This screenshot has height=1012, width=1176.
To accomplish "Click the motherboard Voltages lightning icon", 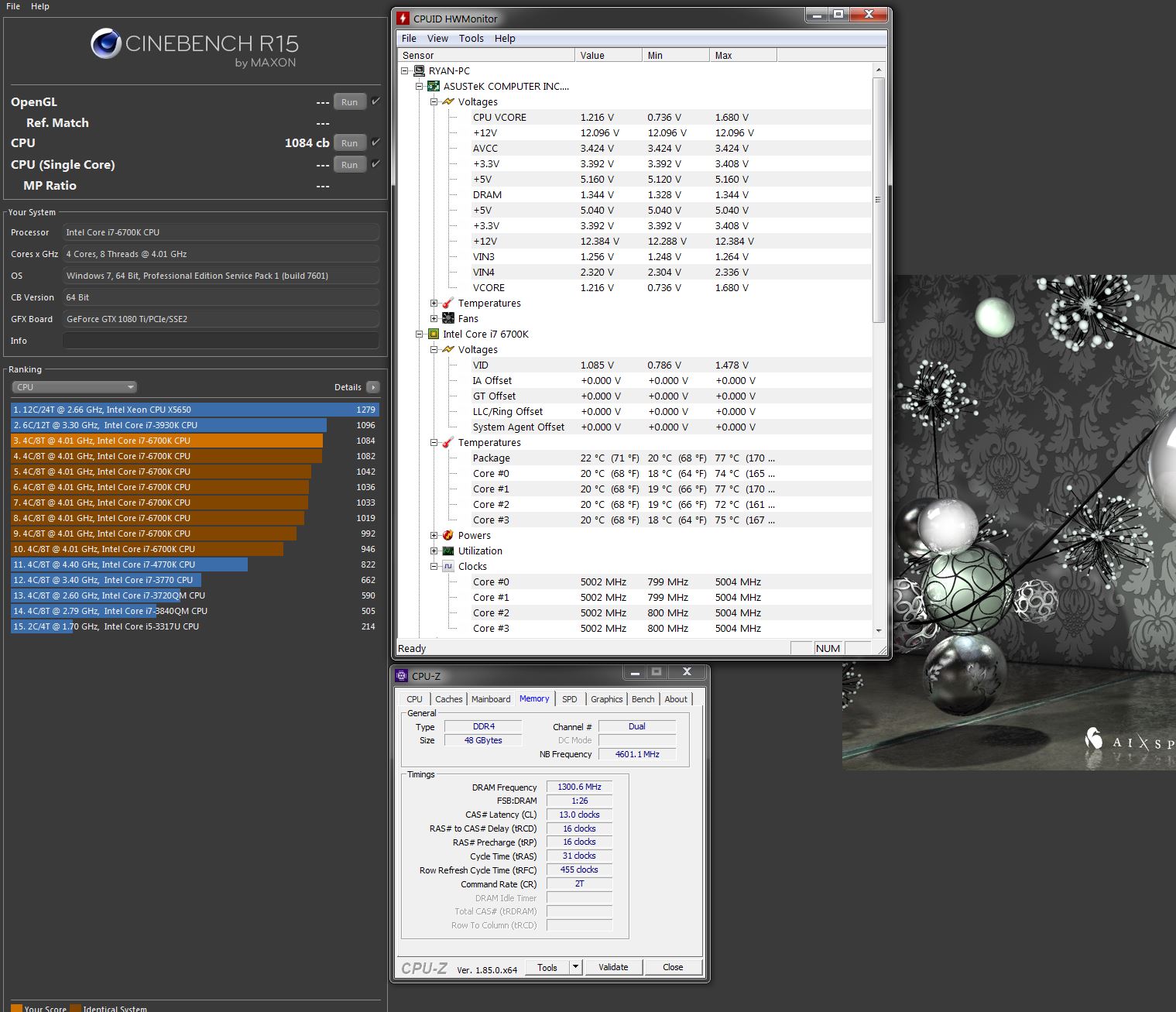I will coord(448,101).
